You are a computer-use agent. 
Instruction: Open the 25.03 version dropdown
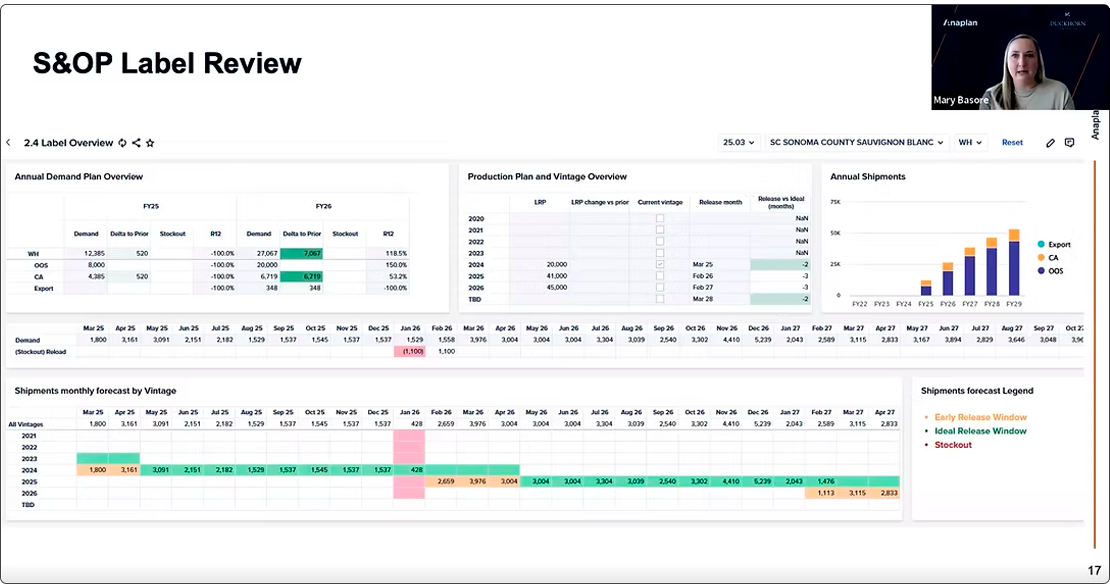739,143
